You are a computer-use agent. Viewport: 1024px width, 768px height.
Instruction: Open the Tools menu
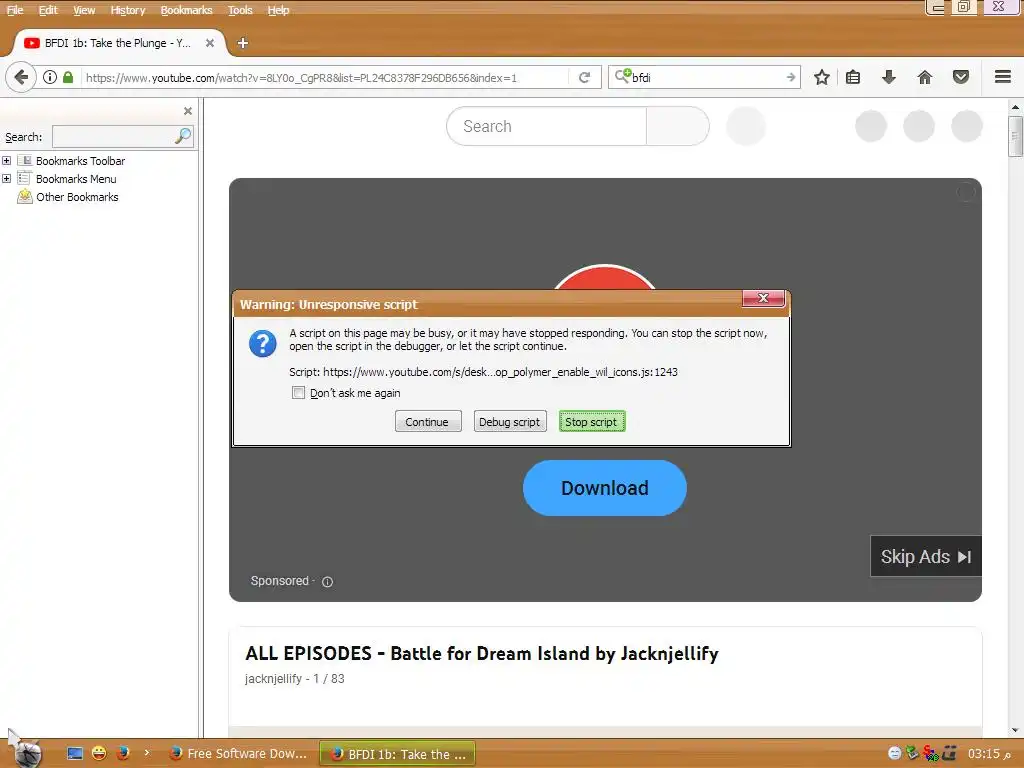pyautogui.click(x=240, y=10)
